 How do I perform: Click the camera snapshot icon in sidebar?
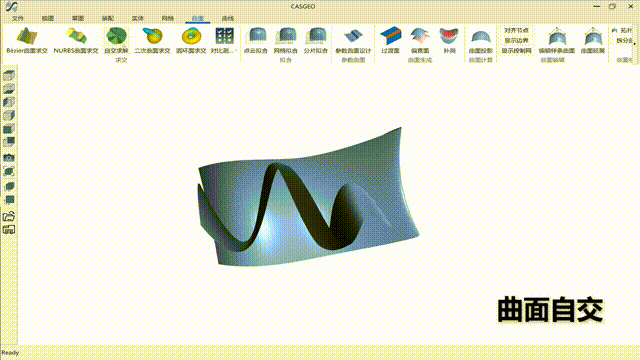point(9,158)
